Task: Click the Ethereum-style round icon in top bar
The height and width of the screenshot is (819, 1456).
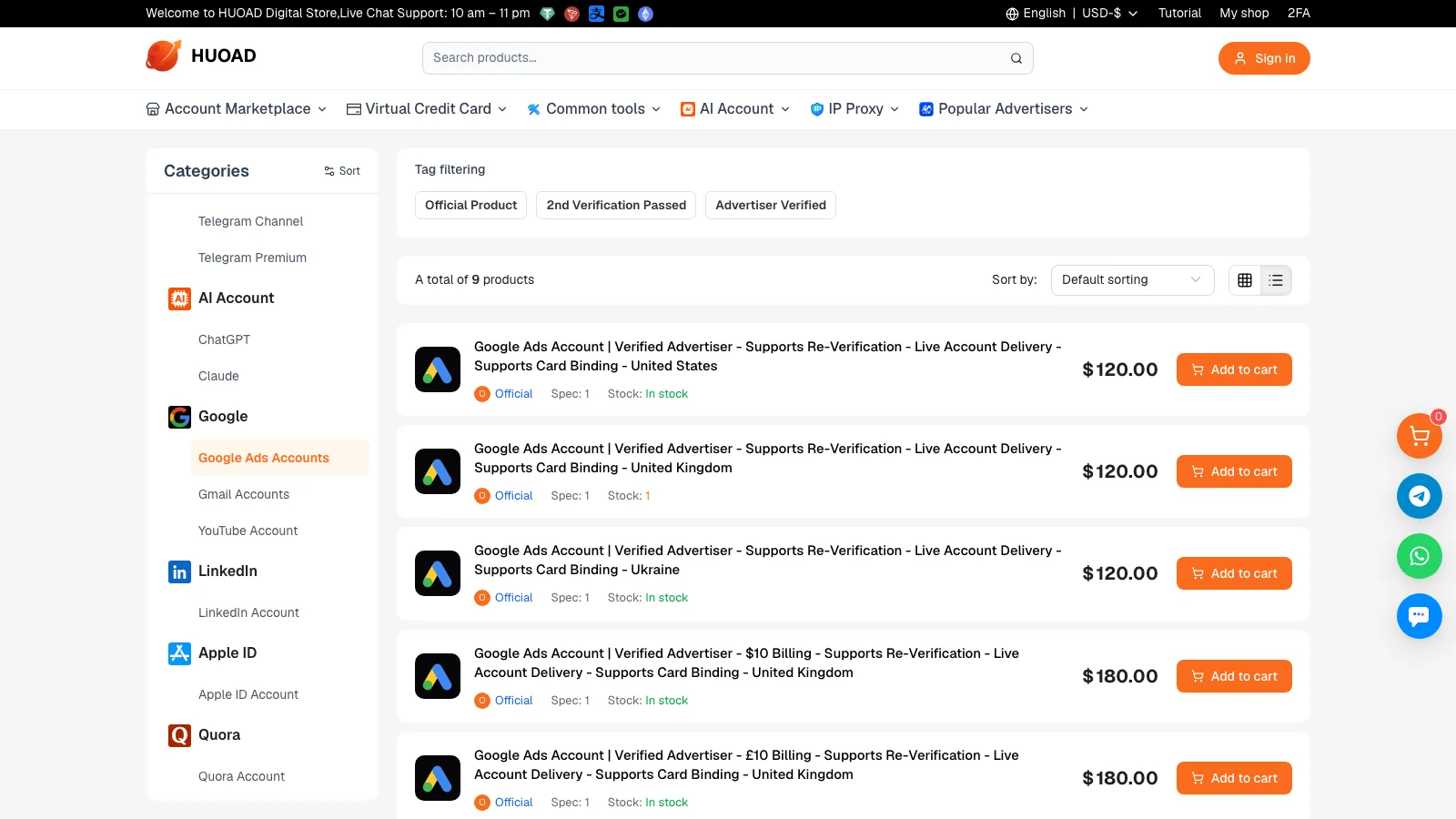Action: coord(645,14)
